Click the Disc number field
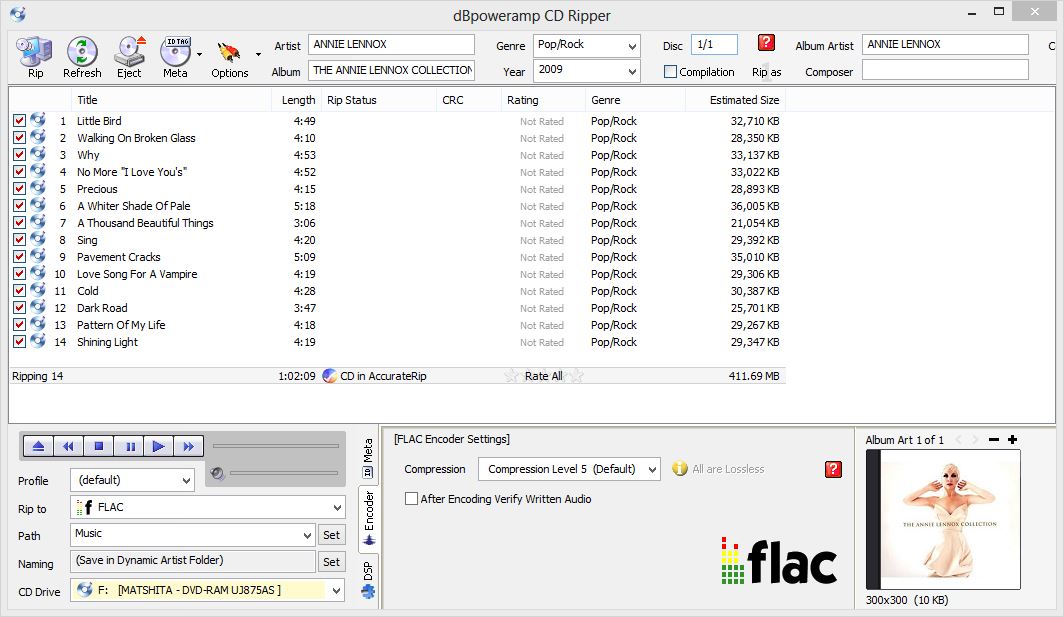The image size is (1064, 617). coord(714,44)
